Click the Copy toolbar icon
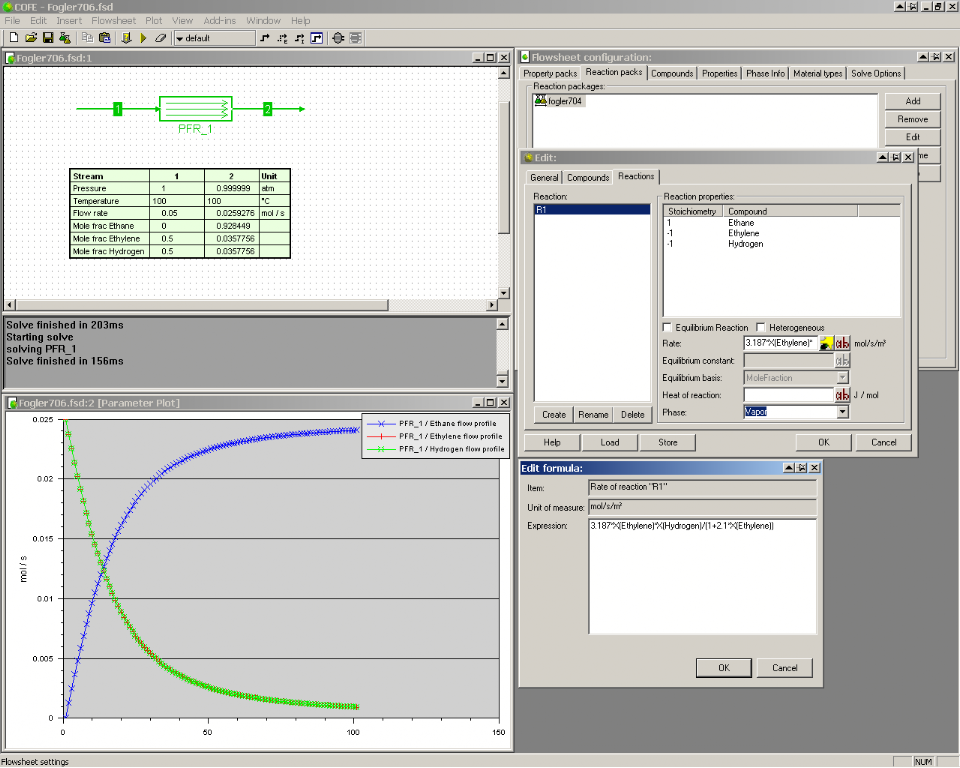 point(88,38)
